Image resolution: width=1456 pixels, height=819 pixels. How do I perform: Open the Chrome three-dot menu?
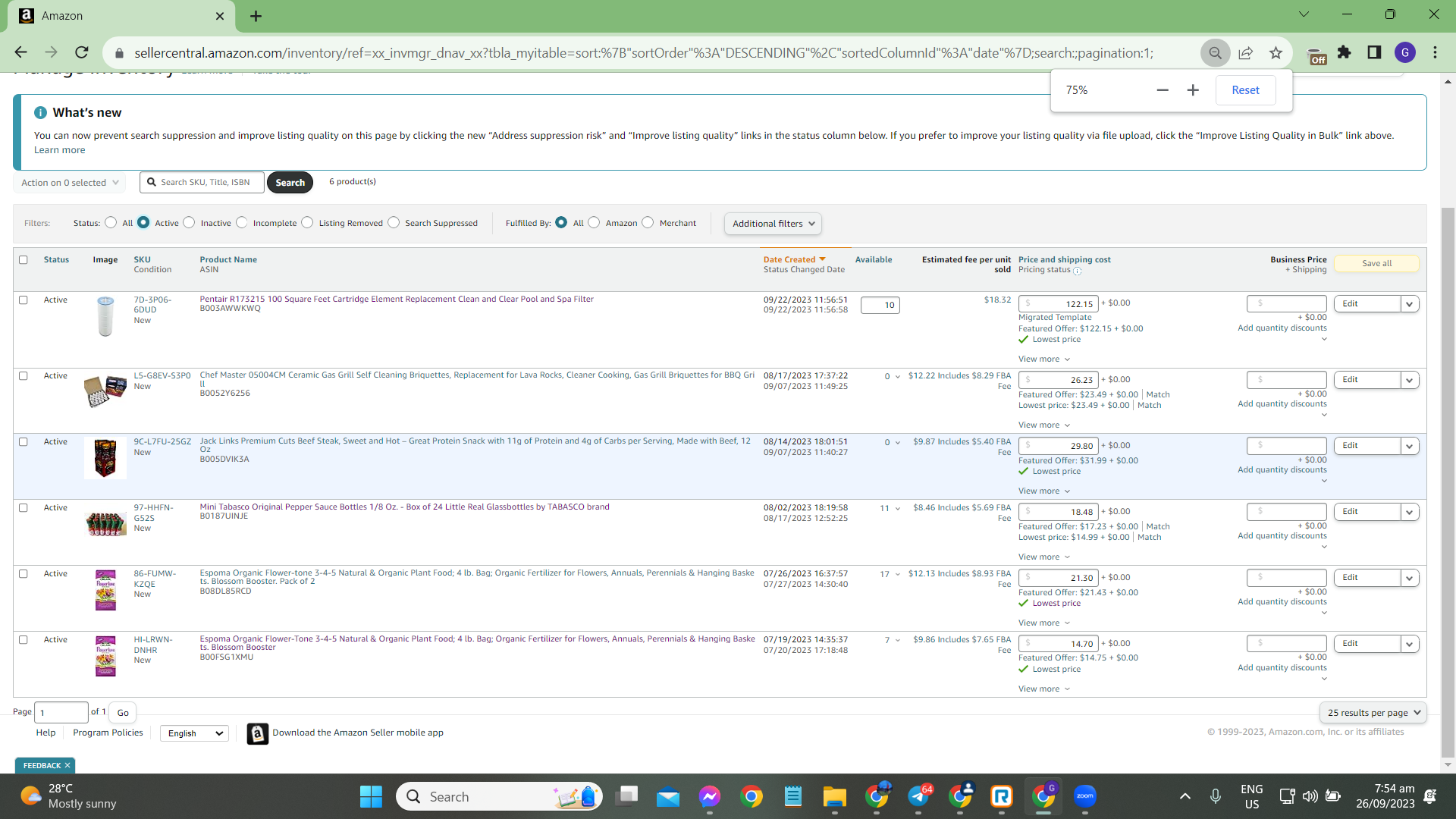pos(1435,52)
